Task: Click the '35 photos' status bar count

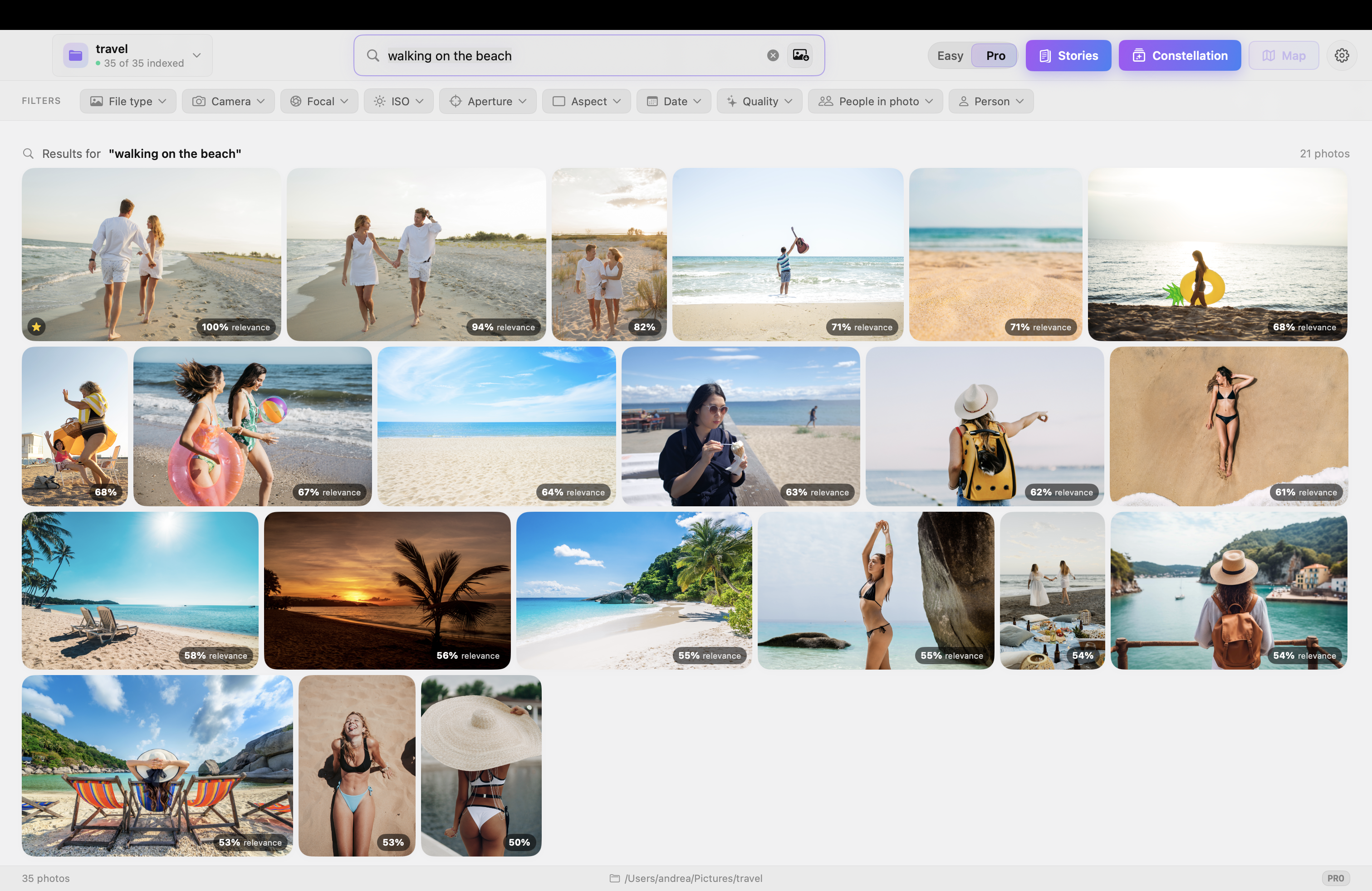Action: pyautogui.click(x=45, y=878)
